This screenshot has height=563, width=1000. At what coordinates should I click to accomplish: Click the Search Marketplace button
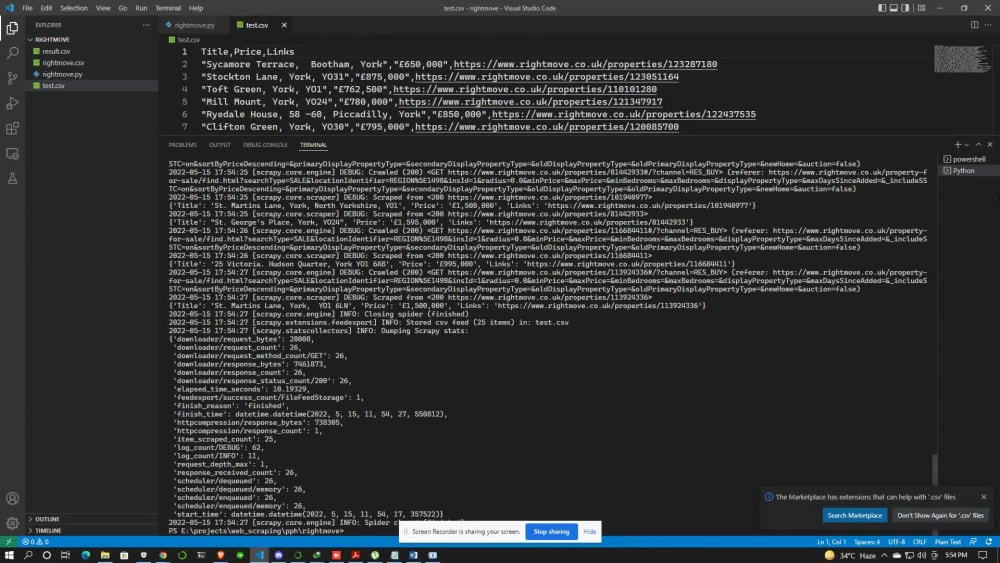[855, 515]
